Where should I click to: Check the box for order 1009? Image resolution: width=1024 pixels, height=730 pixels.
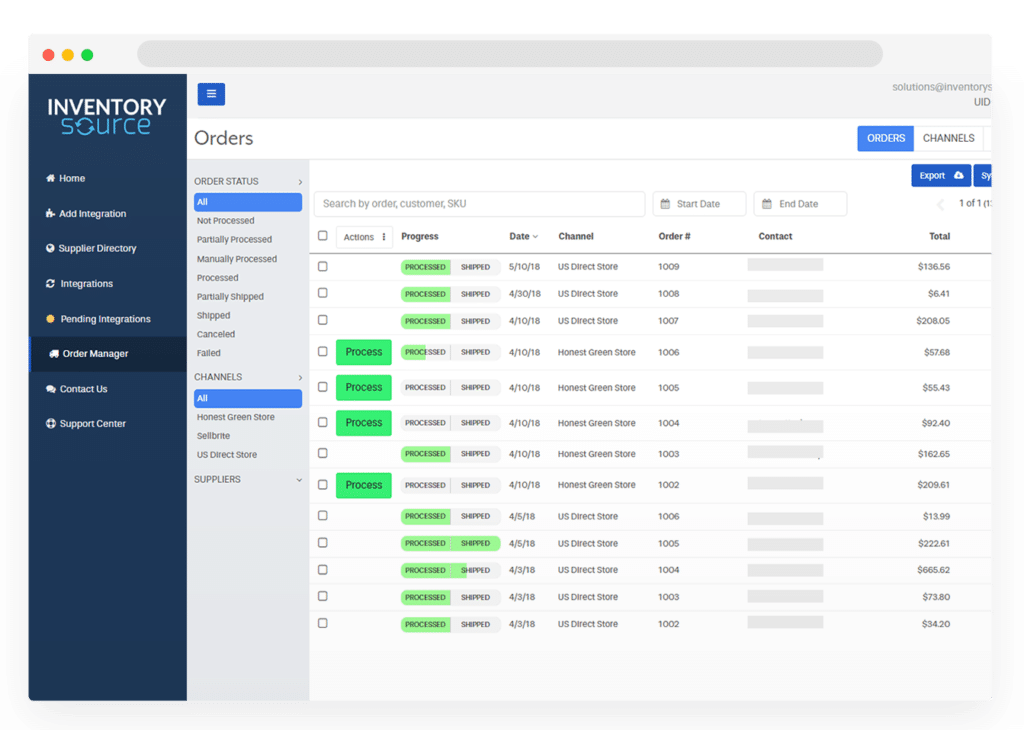(322, 267)
